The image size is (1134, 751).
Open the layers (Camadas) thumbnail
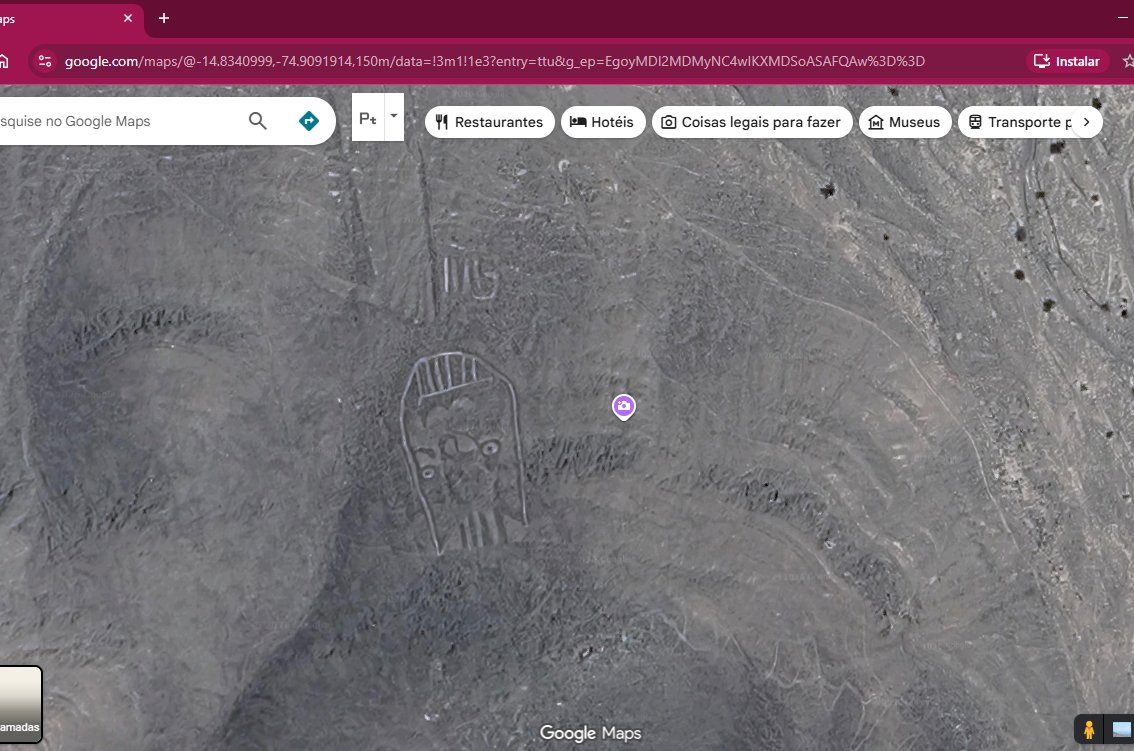tap(20, 704)
